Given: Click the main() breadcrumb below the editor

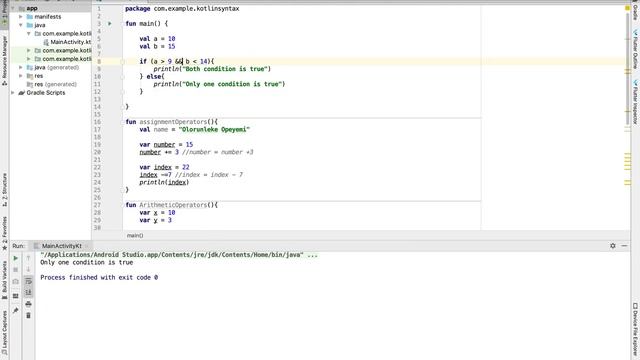Looking at the screenshot, I should pyautogui.click(x=135, y=236).
